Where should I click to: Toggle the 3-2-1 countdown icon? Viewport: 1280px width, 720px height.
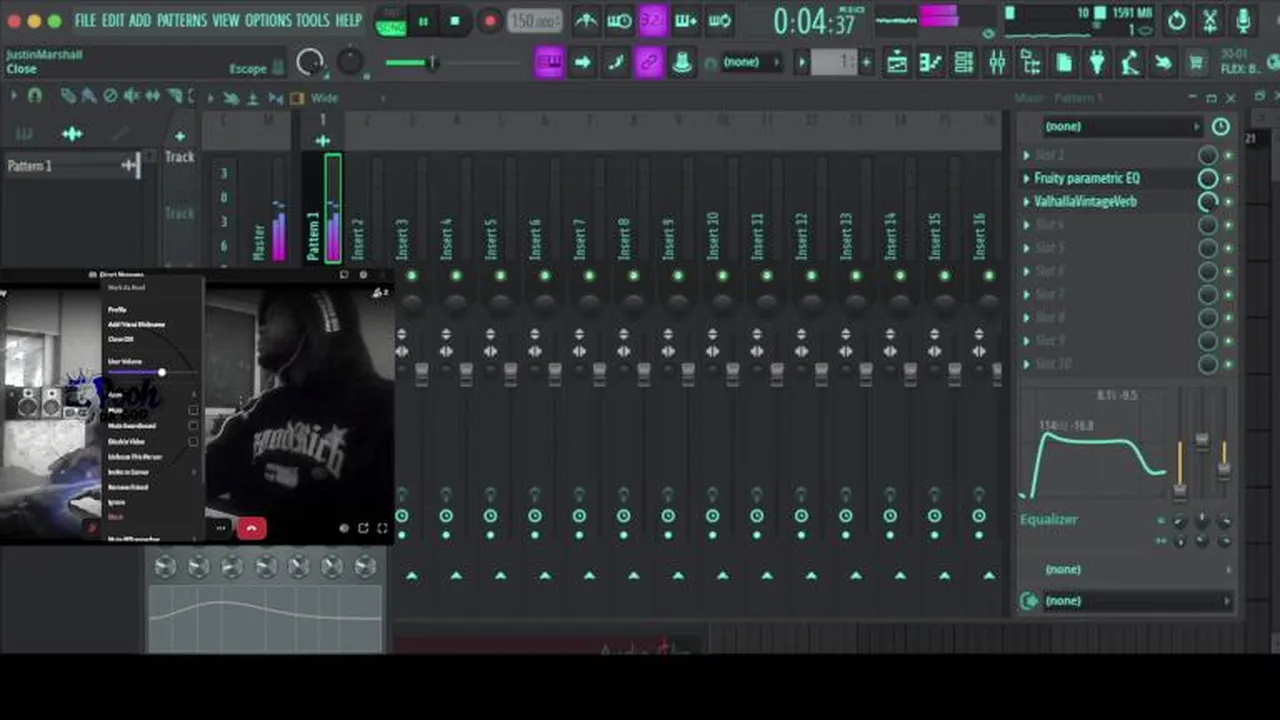(x=653, y=20)
